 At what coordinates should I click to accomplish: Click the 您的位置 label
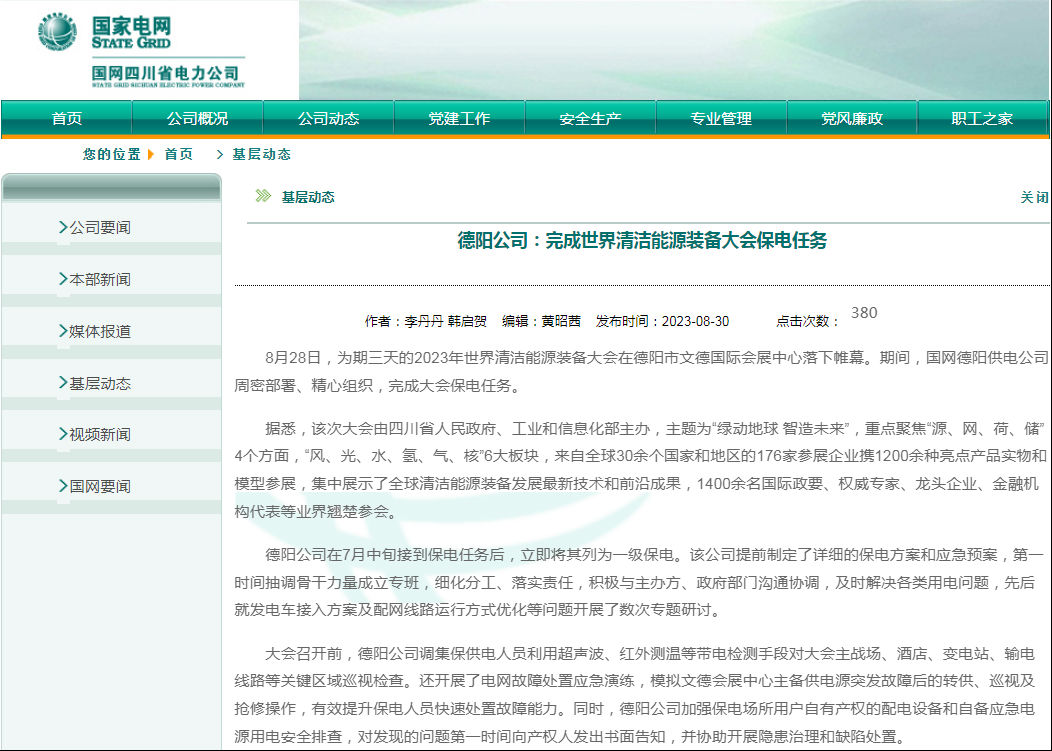tap(111, 154)
